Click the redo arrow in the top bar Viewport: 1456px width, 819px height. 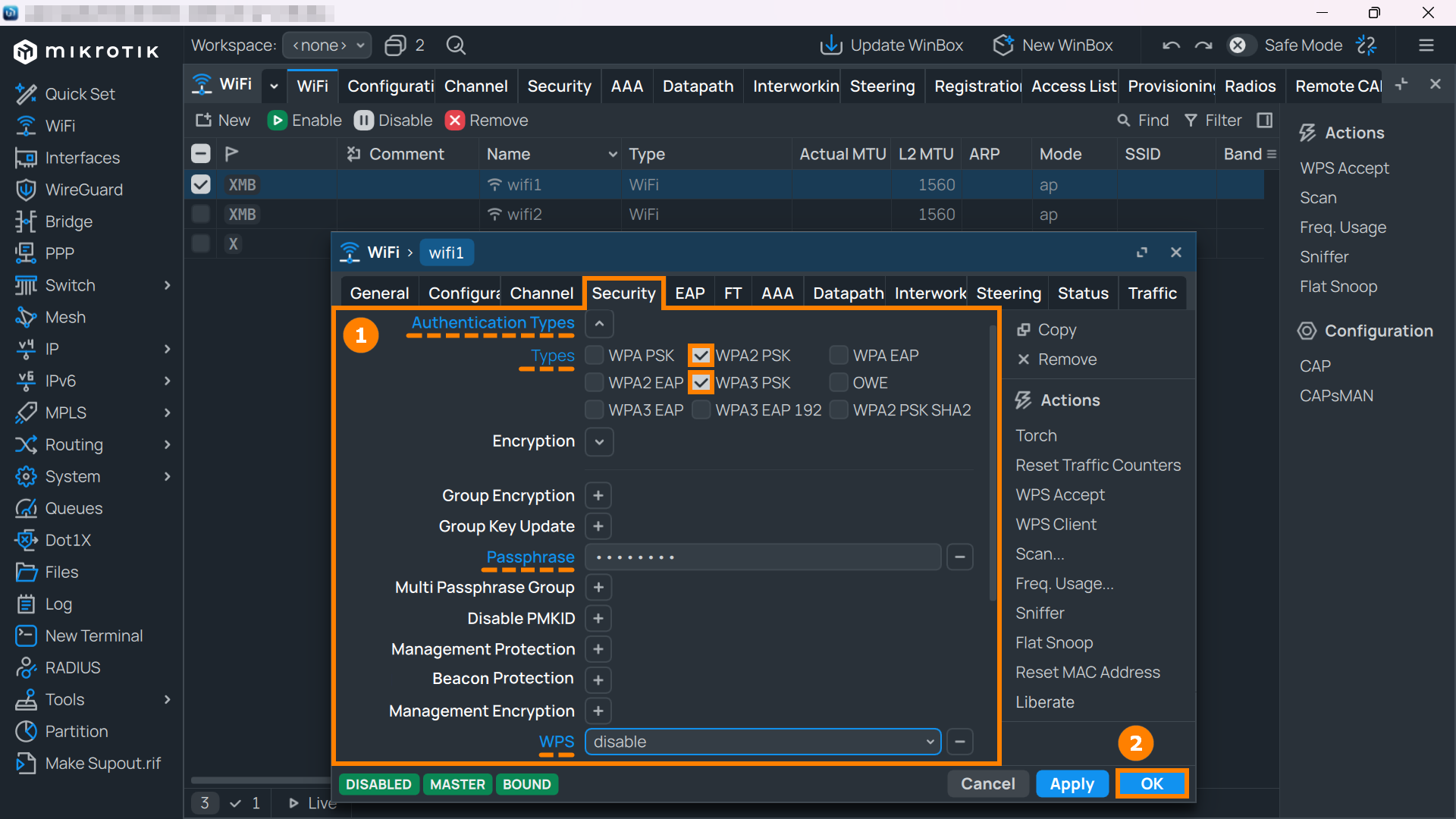coord(1203,45)
